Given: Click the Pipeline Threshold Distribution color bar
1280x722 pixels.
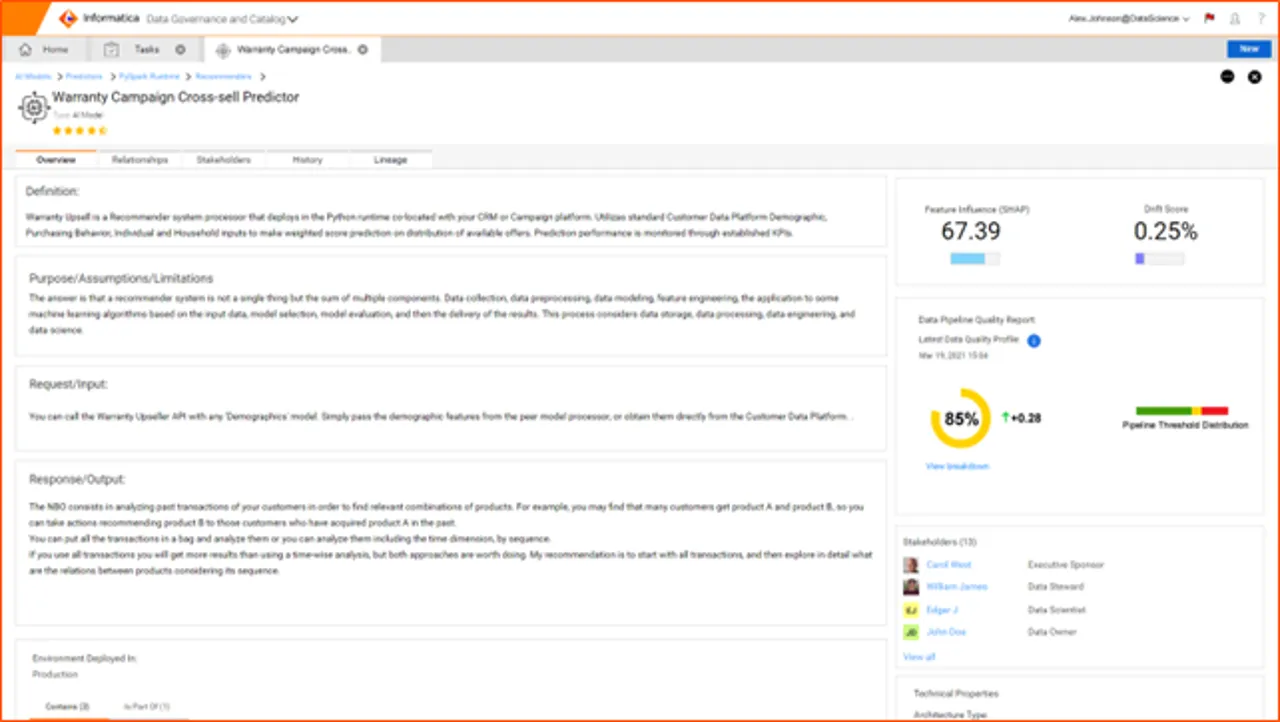Looking at the screenshot, I should click(x=1182, y=411).
